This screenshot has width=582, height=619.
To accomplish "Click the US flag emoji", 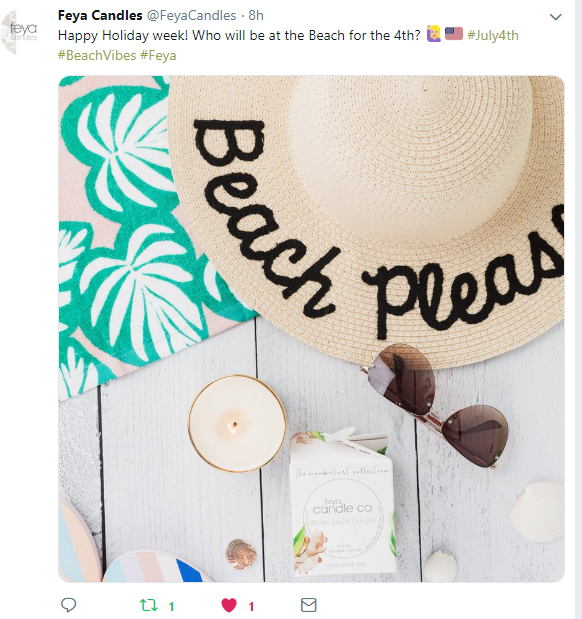I will coord(454,34).
